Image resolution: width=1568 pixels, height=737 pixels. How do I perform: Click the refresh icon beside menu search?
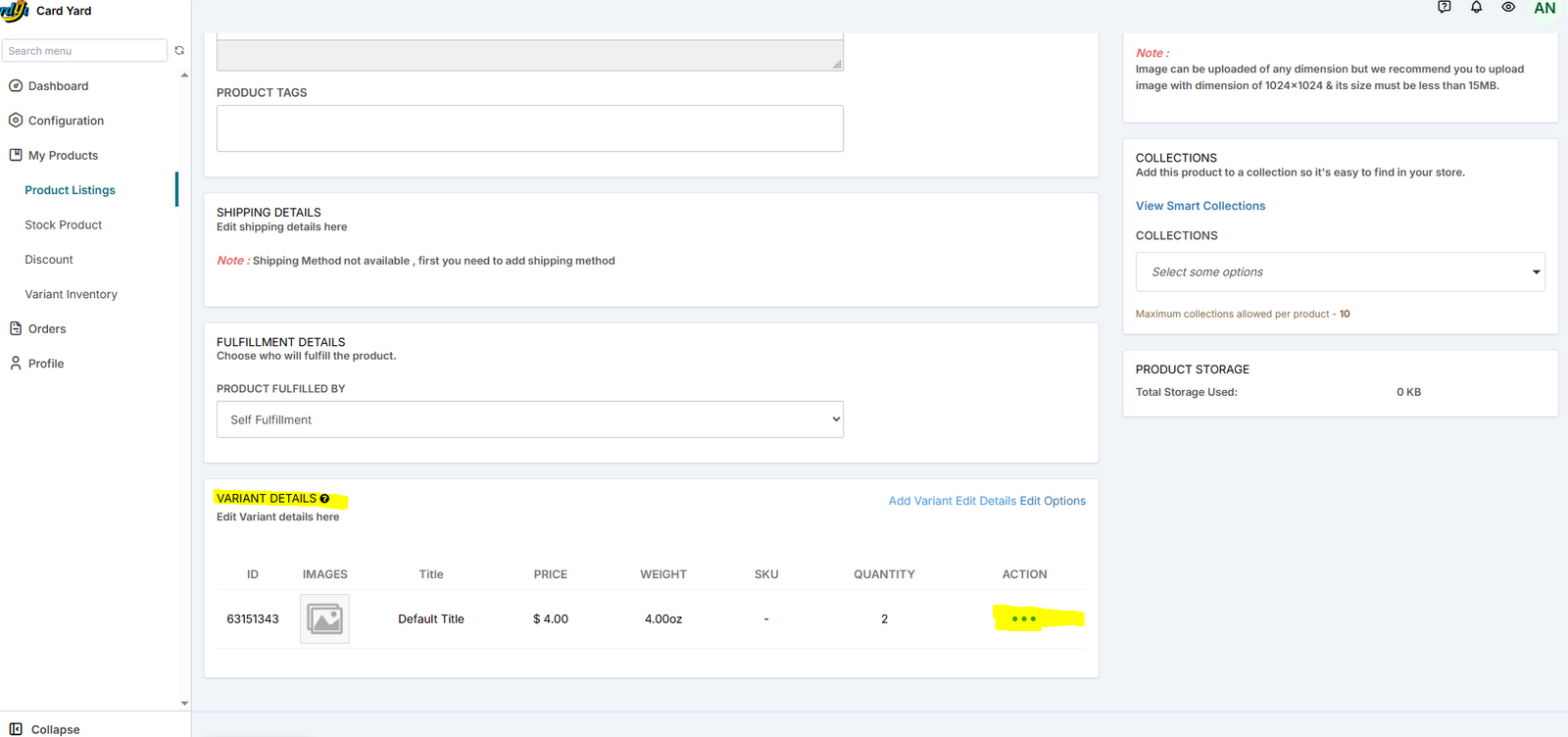pyautogui.click(x=179, y=51)
